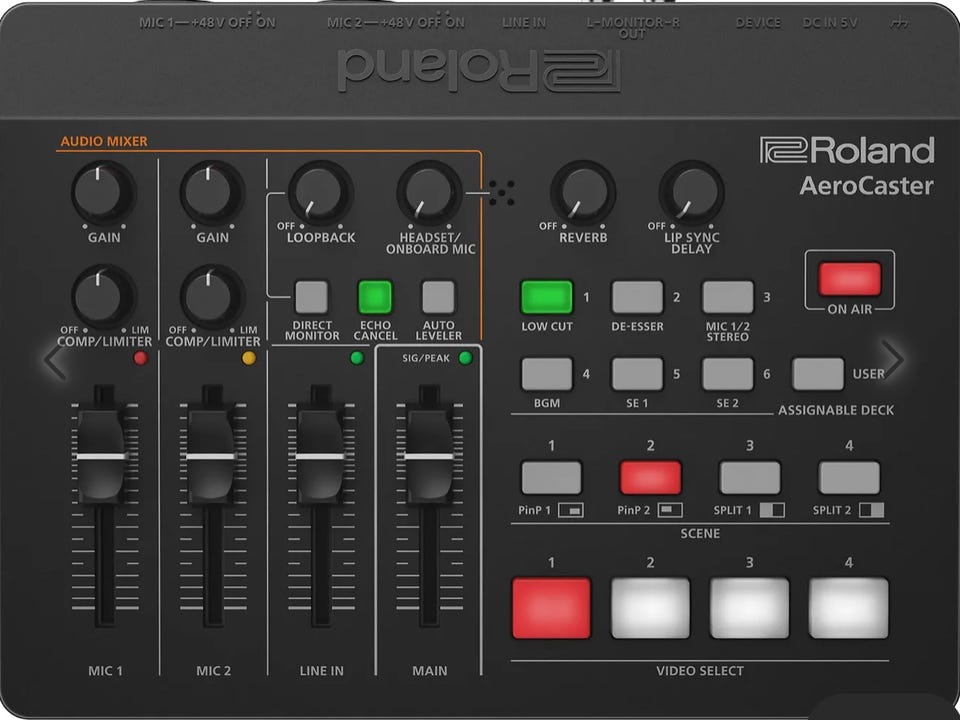
Task: Trigger the SE 2 deck button
Action: point(728,374)
